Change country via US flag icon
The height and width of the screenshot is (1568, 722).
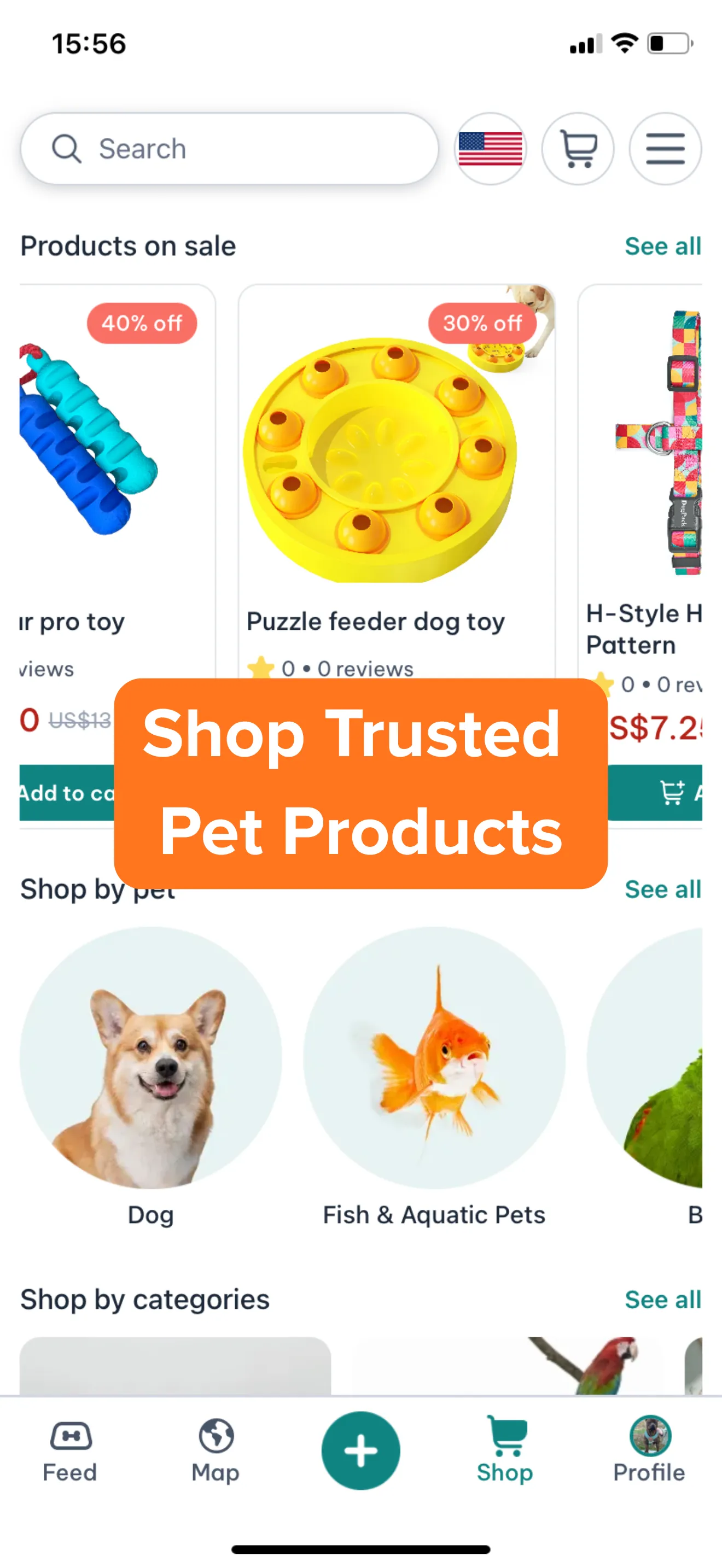click(490, 149)
